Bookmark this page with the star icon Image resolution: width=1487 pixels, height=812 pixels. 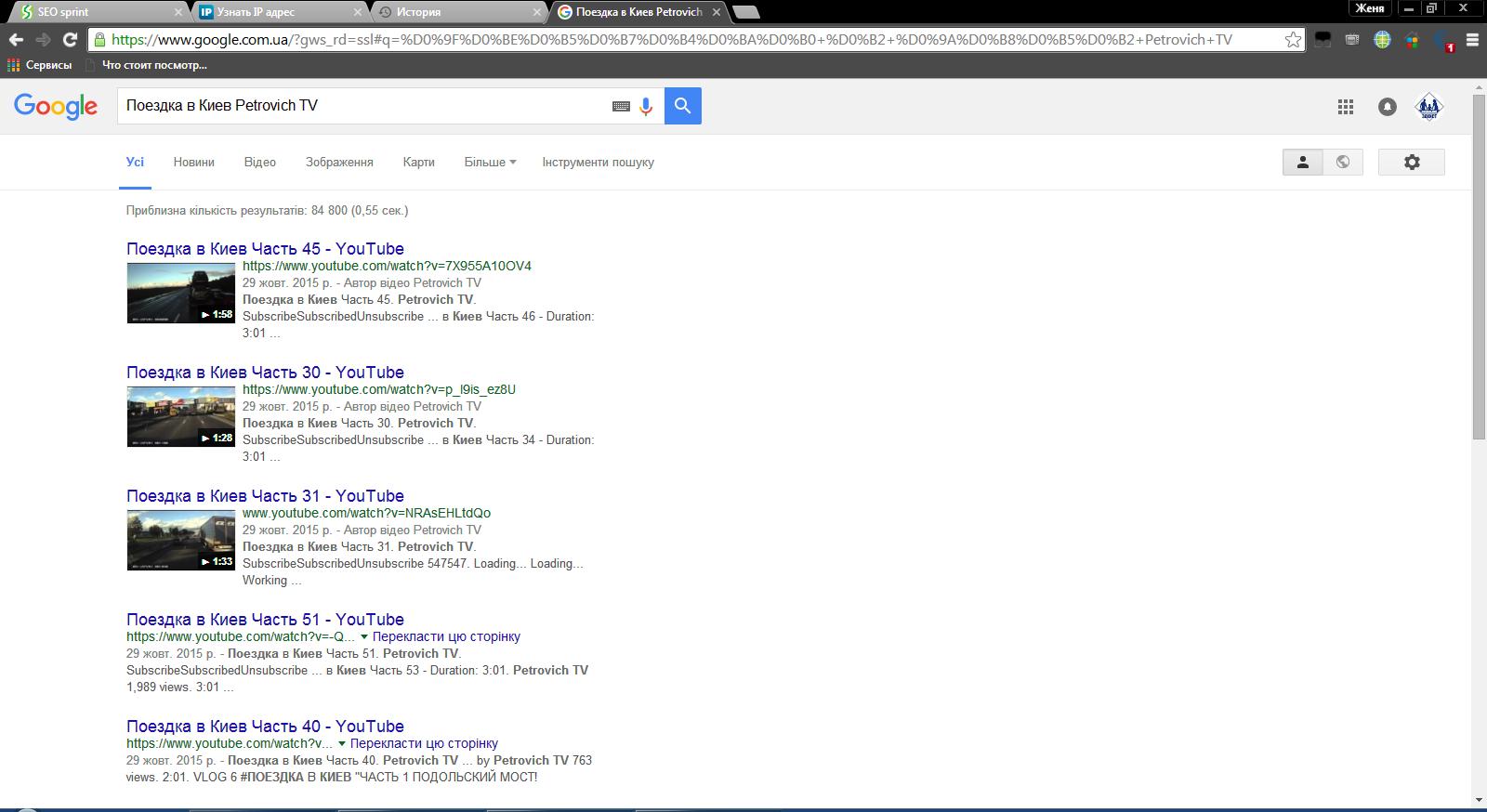(x=1293, y=40)
